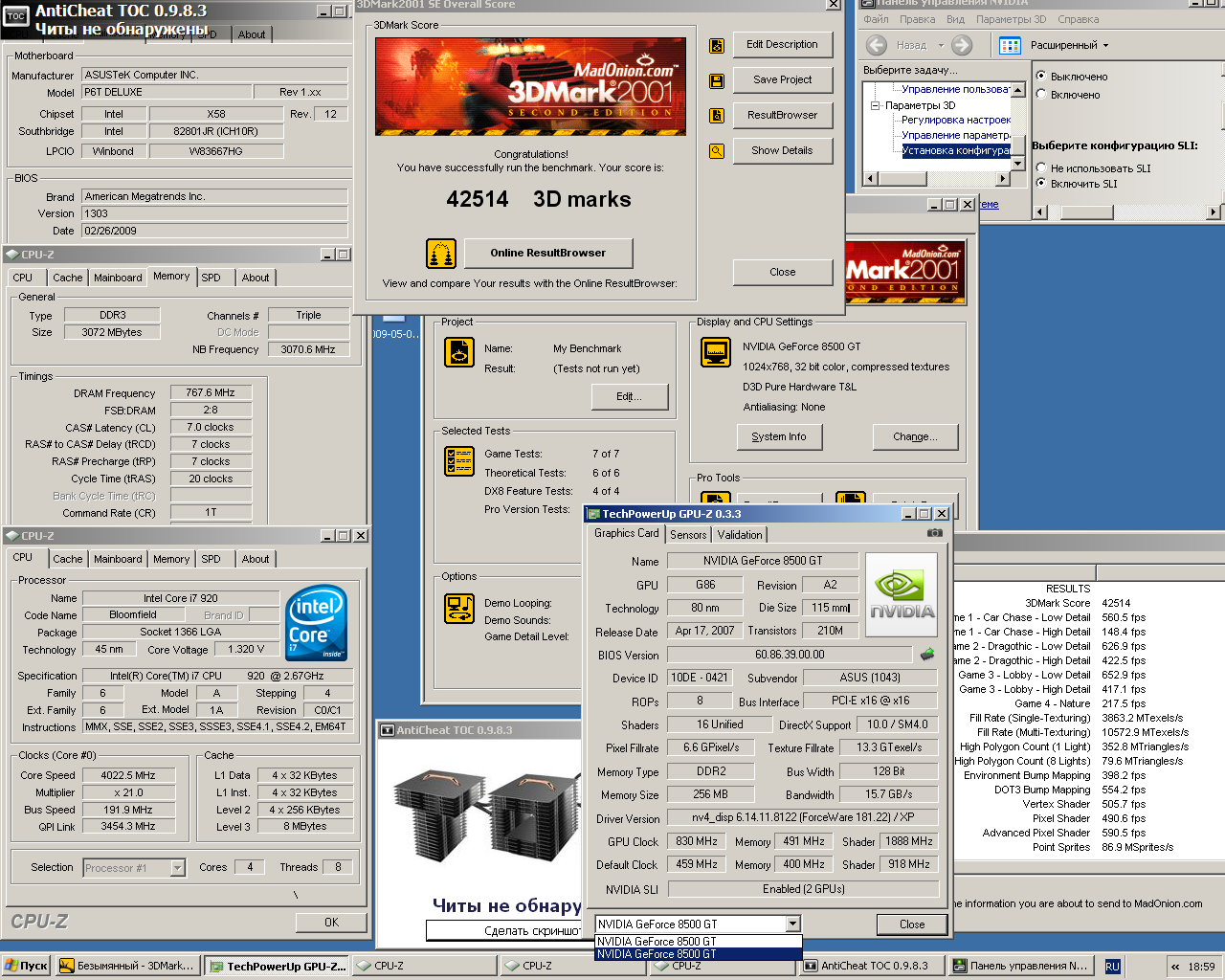Switch to the GPU-Z Validation tab

point(740,535)
